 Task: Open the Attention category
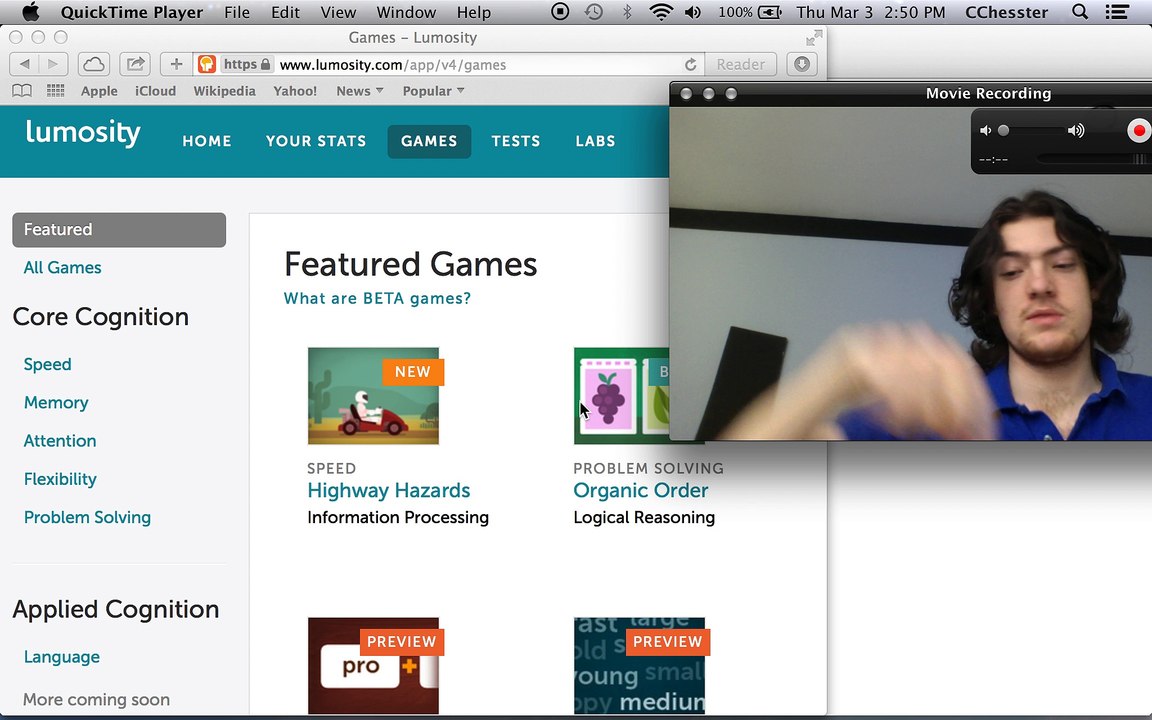click(60, 441)
